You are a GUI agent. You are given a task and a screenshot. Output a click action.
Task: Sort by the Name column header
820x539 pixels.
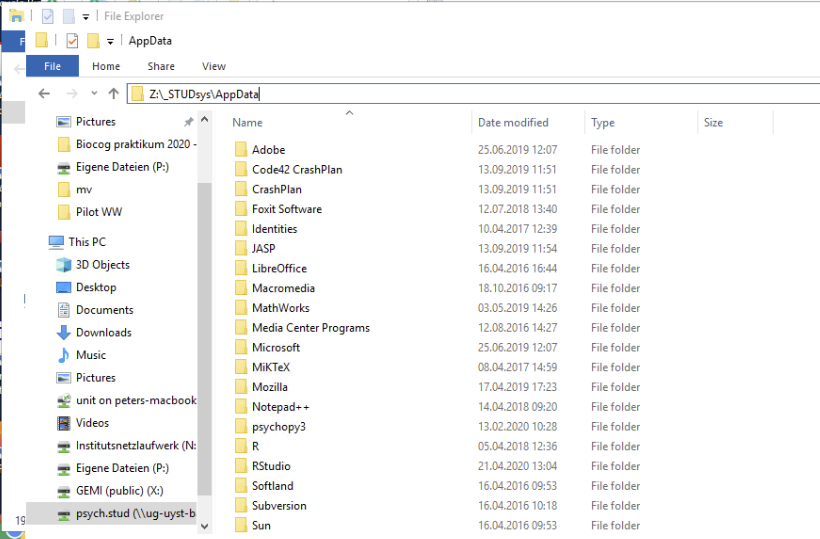[247, 122]
